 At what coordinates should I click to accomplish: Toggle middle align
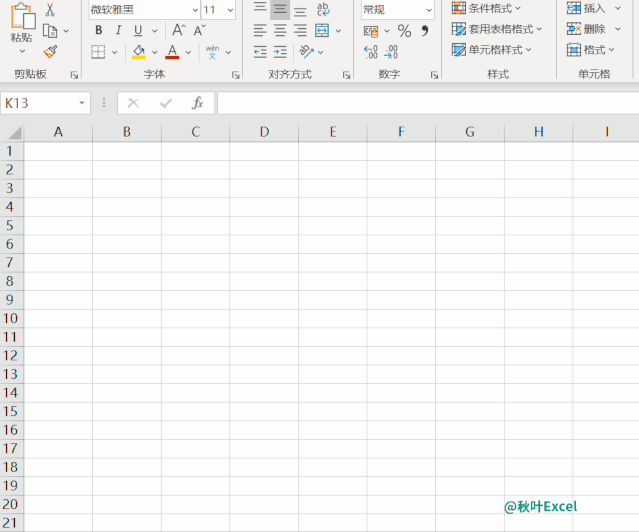(280, 9)
